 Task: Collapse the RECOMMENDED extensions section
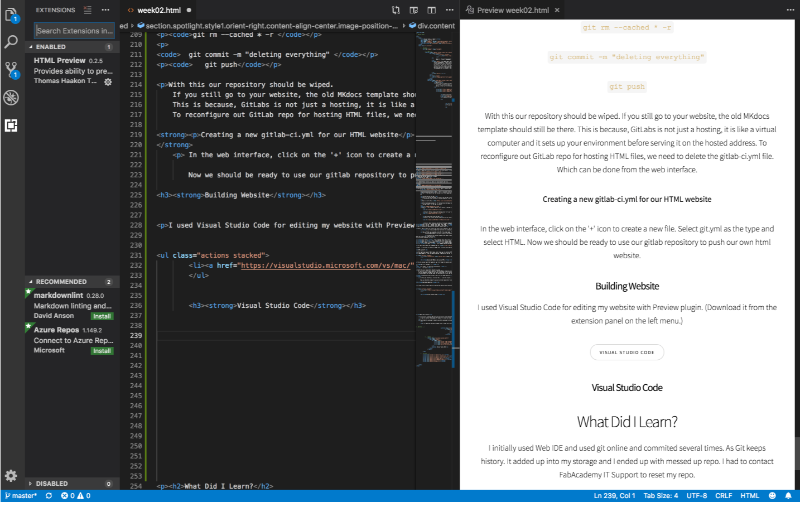72,282
